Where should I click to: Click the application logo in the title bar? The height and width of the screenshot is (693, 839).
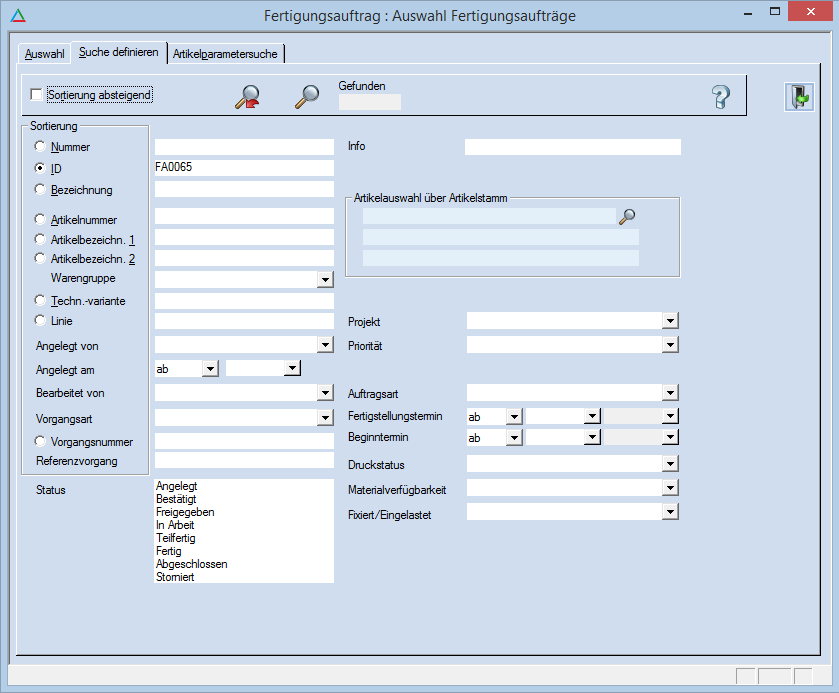(x=17, y=16)
